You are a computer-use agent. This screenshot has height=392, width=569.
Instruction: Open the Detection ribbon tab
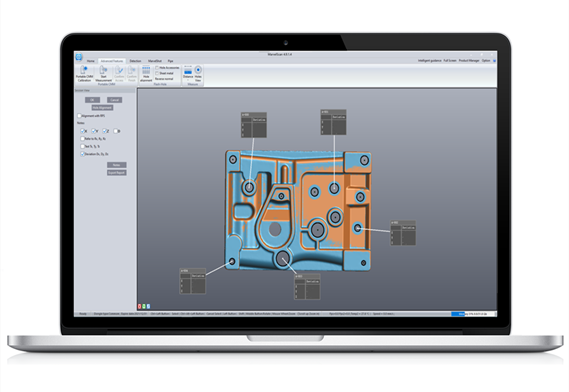click(135, 61)
